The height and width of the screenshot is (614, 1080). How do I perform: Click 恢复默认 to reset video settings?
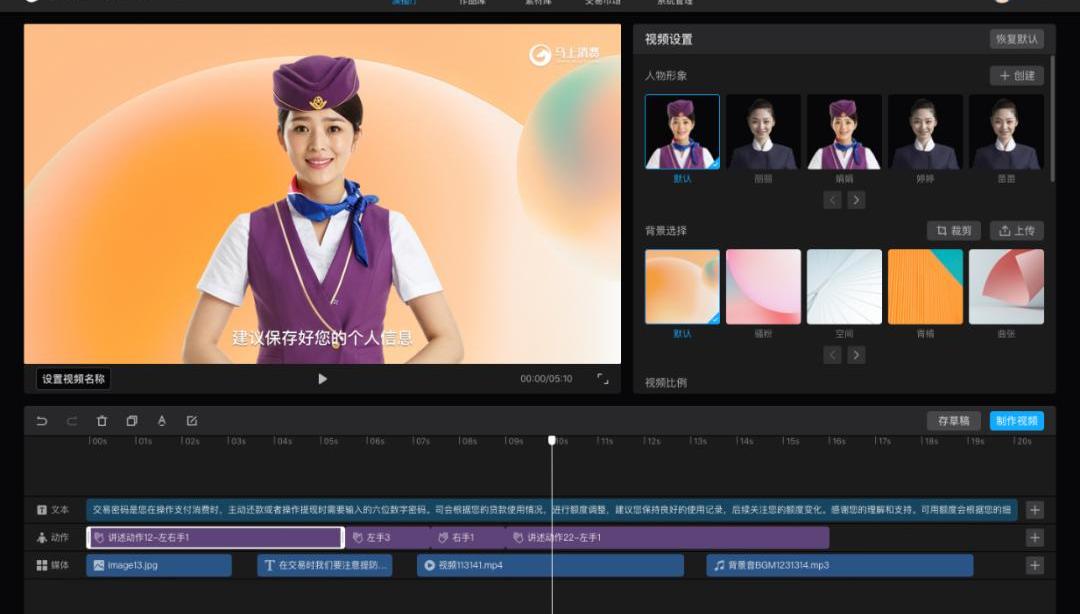coord(1017,40)
